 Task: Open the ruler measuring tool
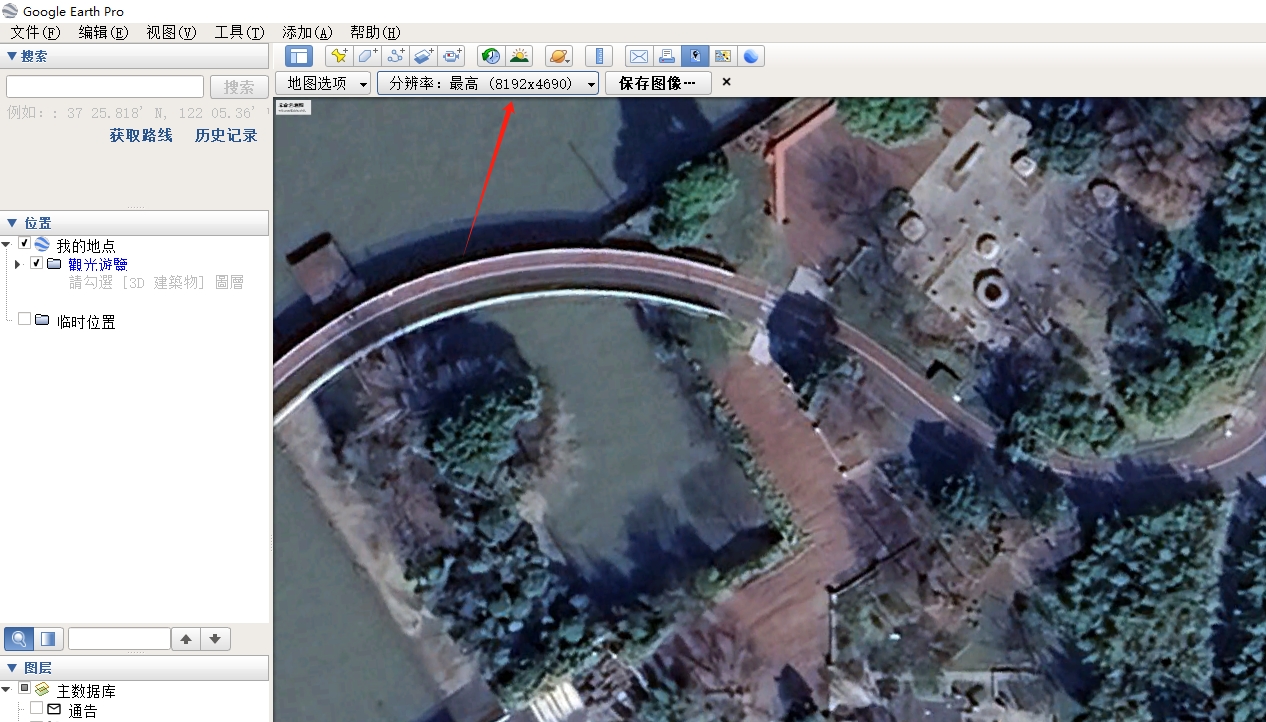(598, 56)
